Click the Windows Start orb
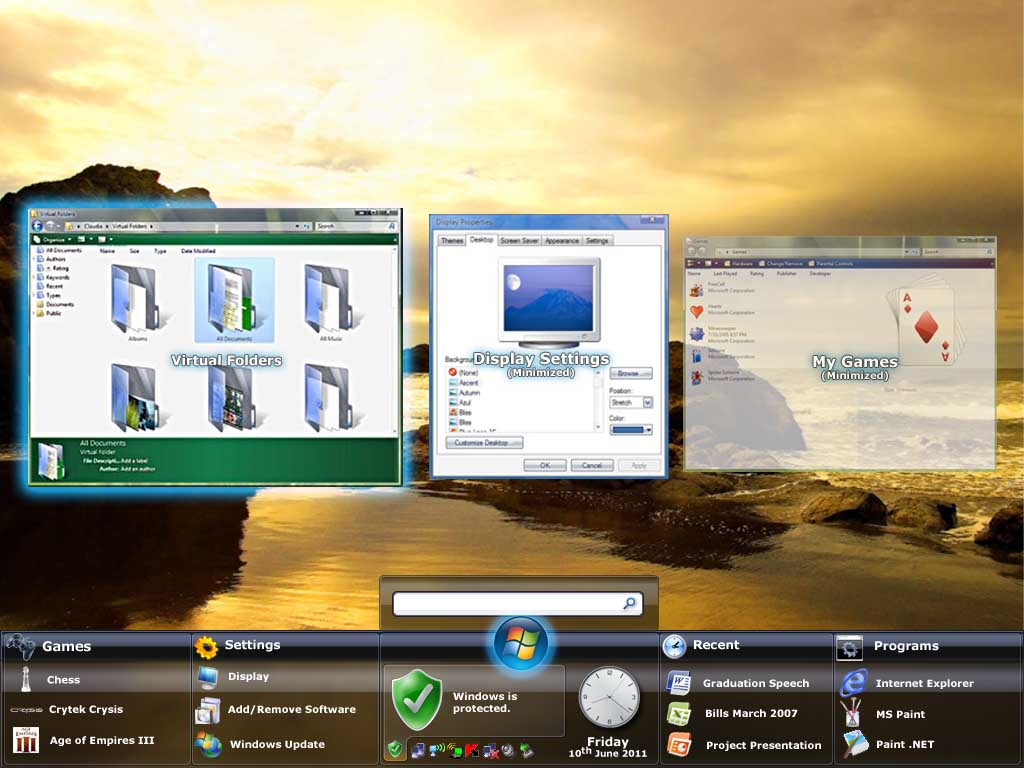The height and width of the screenshot is (768, 1024). coord(520,643)
